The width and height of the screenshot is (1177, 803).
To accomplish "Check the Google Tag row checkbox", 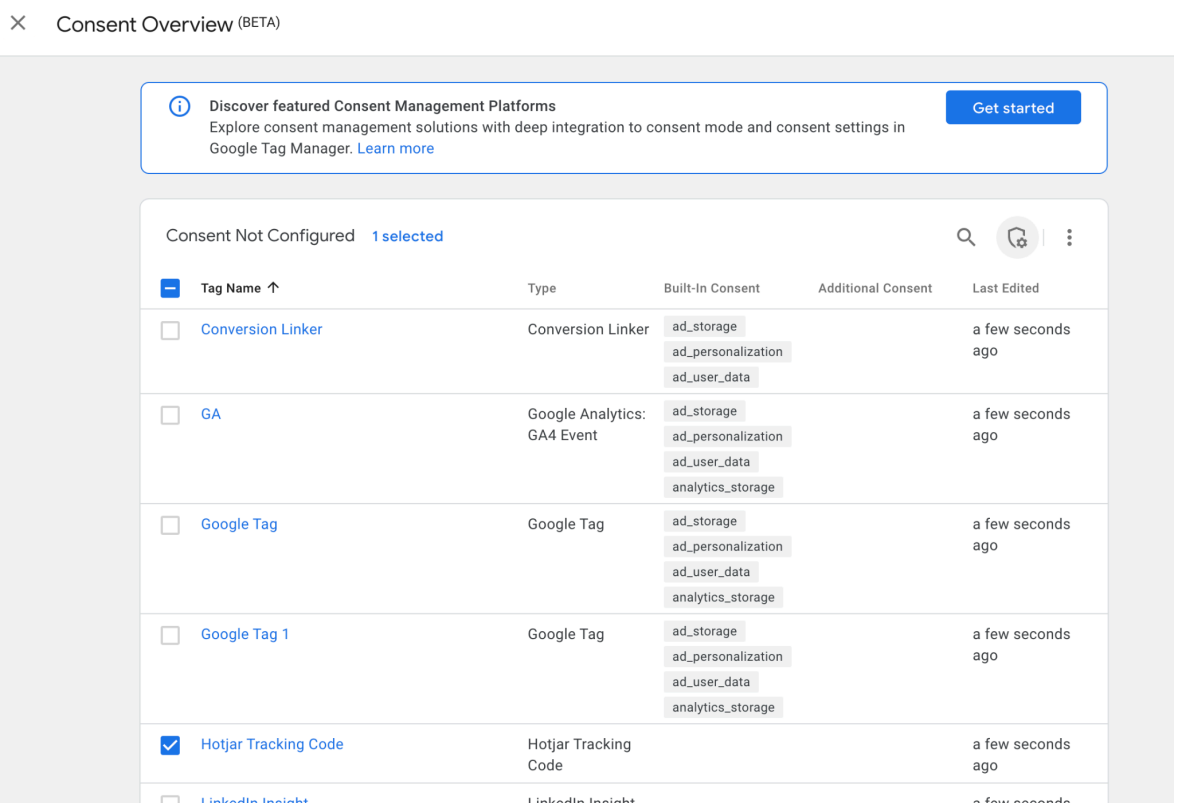I will pos(170,525).
